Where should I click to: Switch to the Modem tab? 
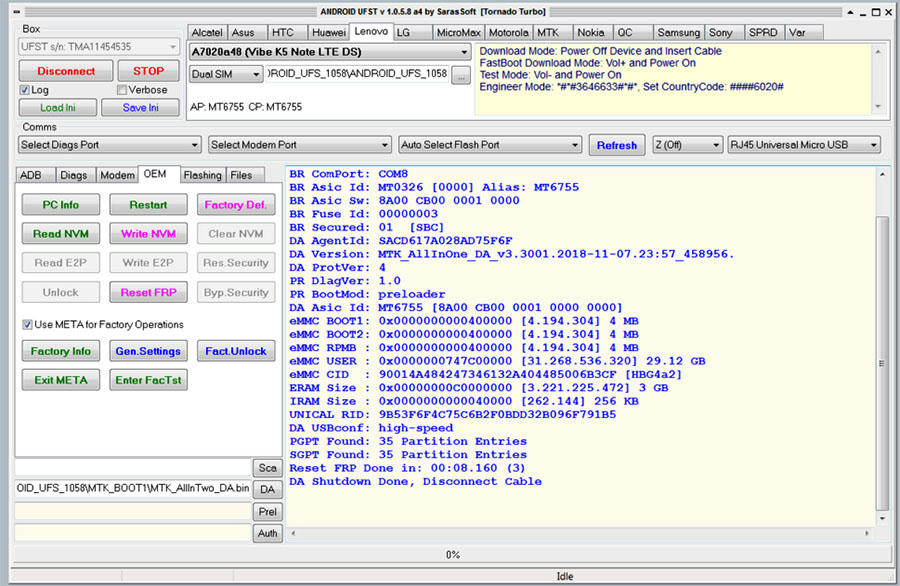pos(117,175)
